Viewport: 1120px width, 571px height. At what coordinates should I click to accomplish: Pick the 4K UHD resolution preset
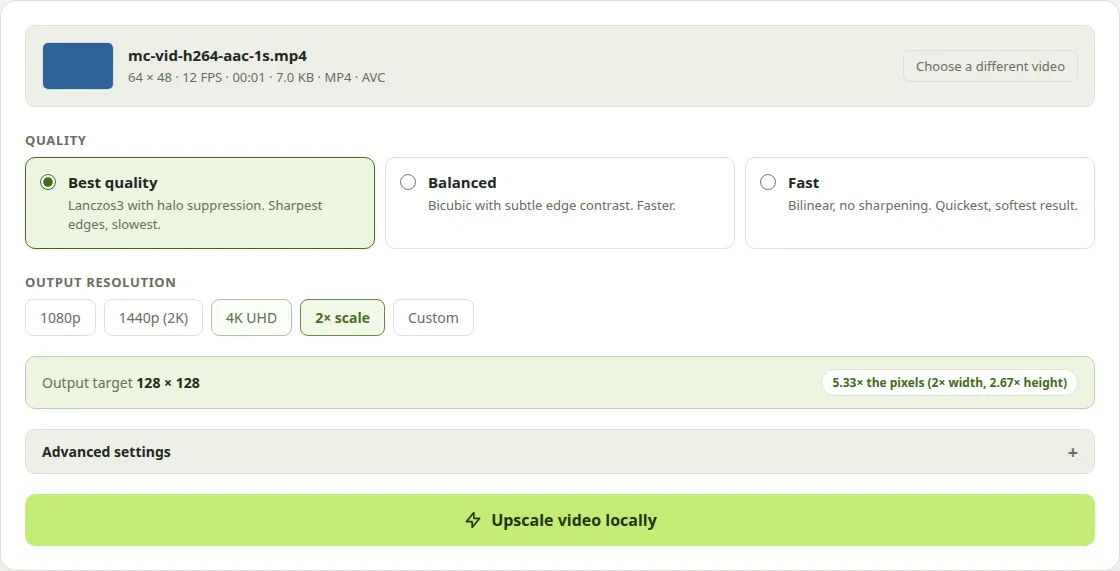click(x=251, y=317)
